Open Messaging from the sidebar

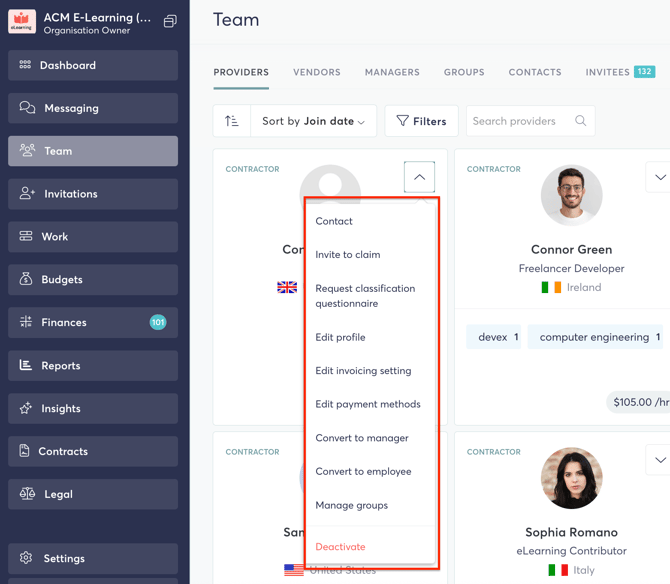pos(93,108)
